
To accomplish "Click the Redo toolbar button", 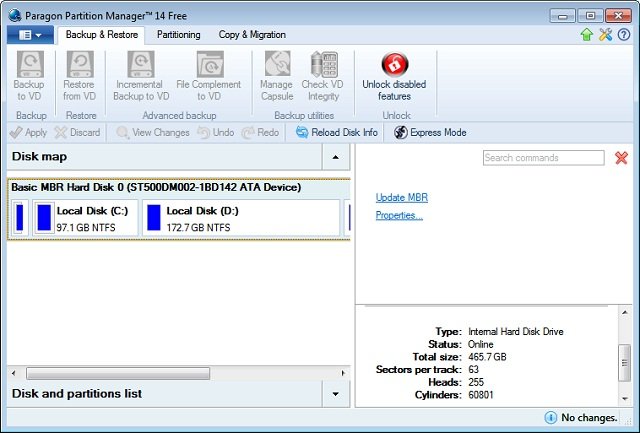I will tap(260, 133).
